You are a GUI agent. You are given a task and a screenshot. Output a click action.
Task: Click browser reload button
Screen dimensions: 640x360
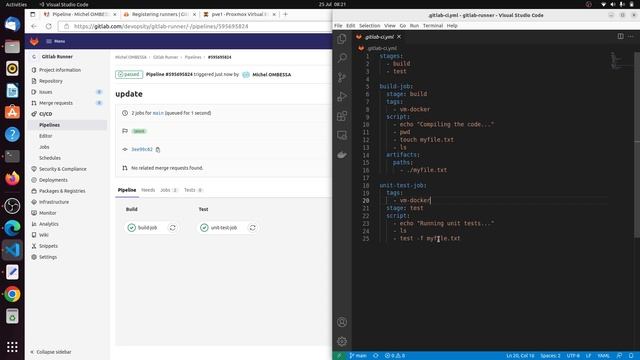[49, 26]
